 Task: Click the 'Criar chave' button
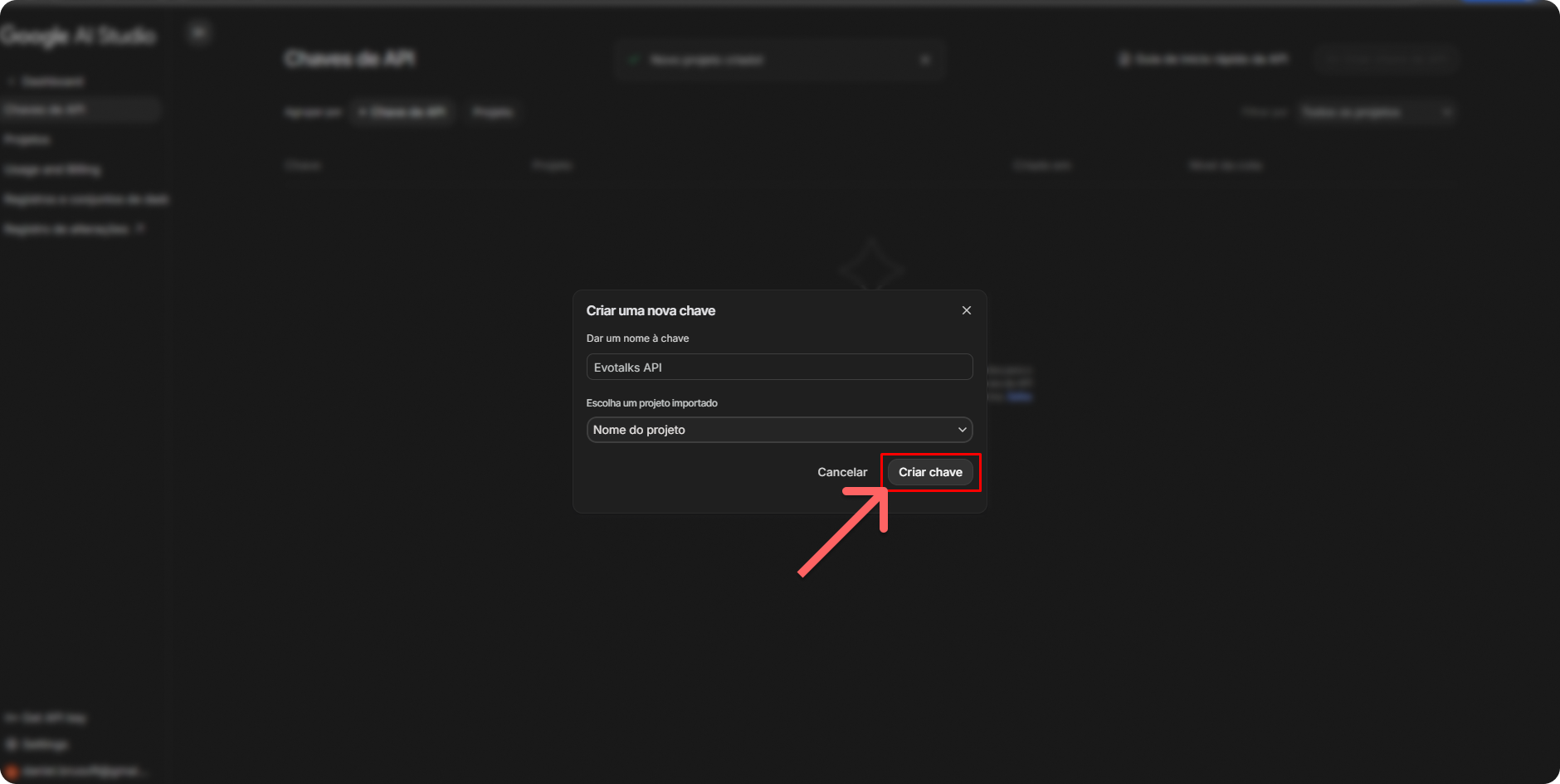929,472
